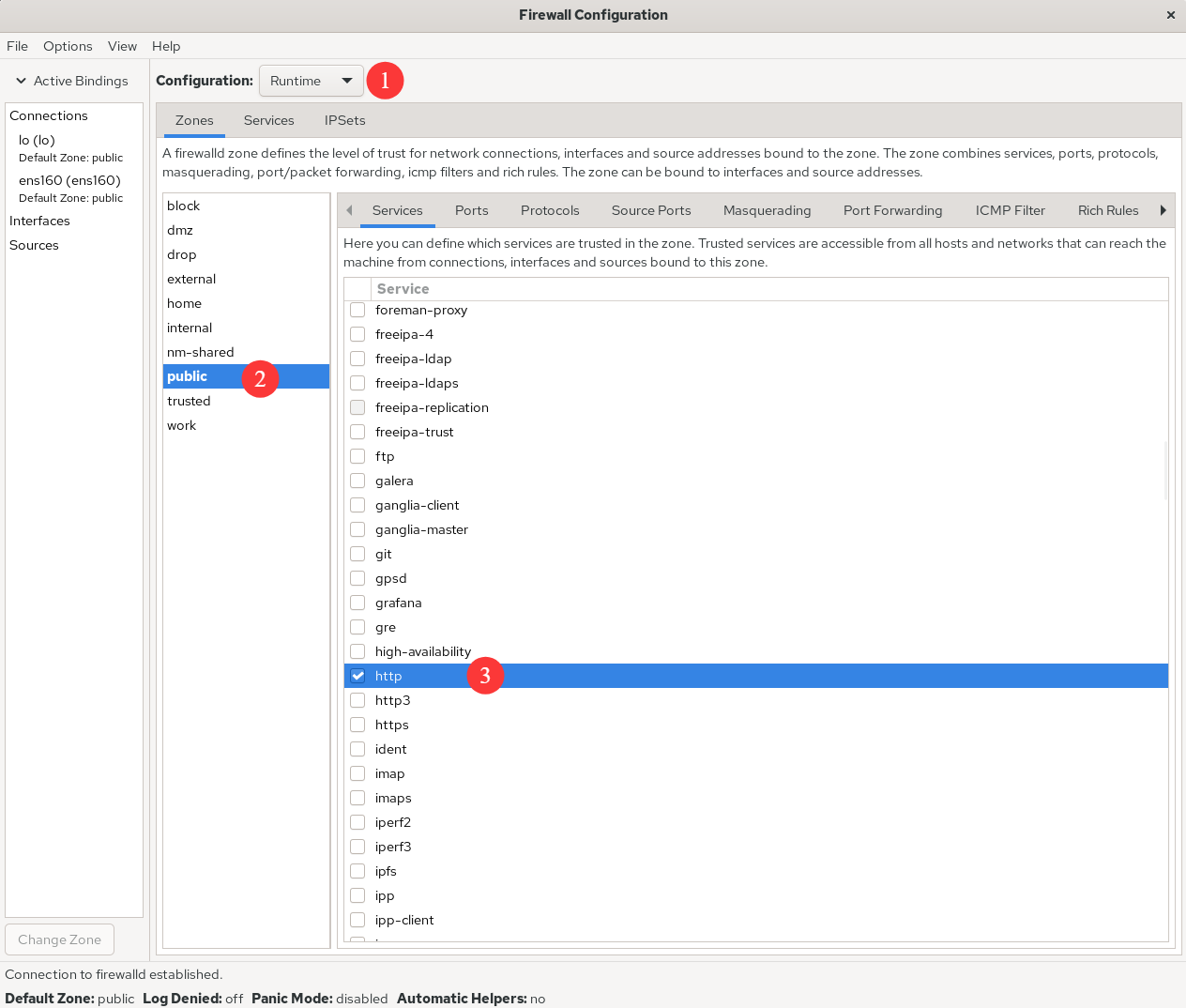
Task: Open the File menu
Action: coord(17,46)
